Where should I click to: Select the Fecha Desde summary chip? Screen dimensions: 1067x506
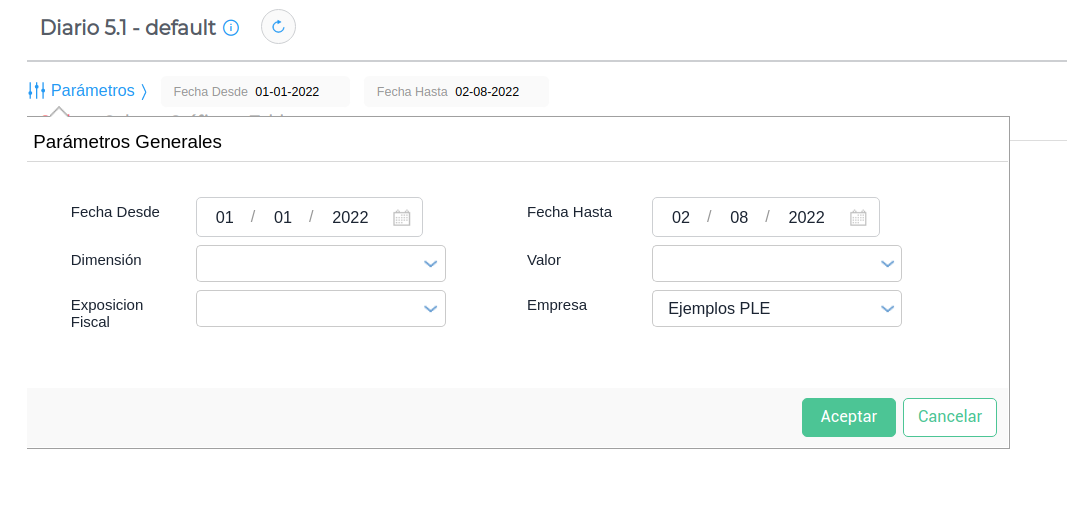pyautogui.click(x=255, y=92)
